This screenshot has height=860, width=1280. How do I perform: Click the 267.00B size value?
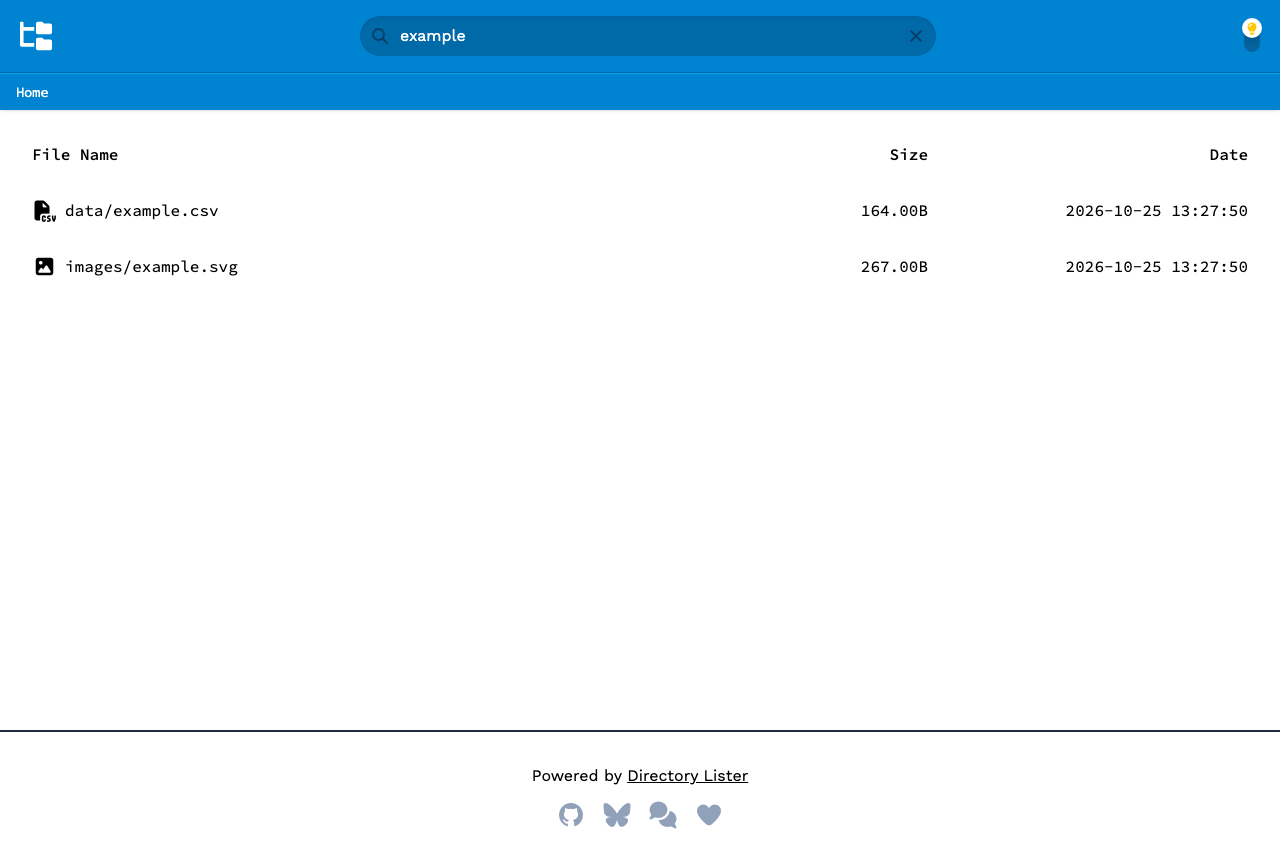point(894,267)
